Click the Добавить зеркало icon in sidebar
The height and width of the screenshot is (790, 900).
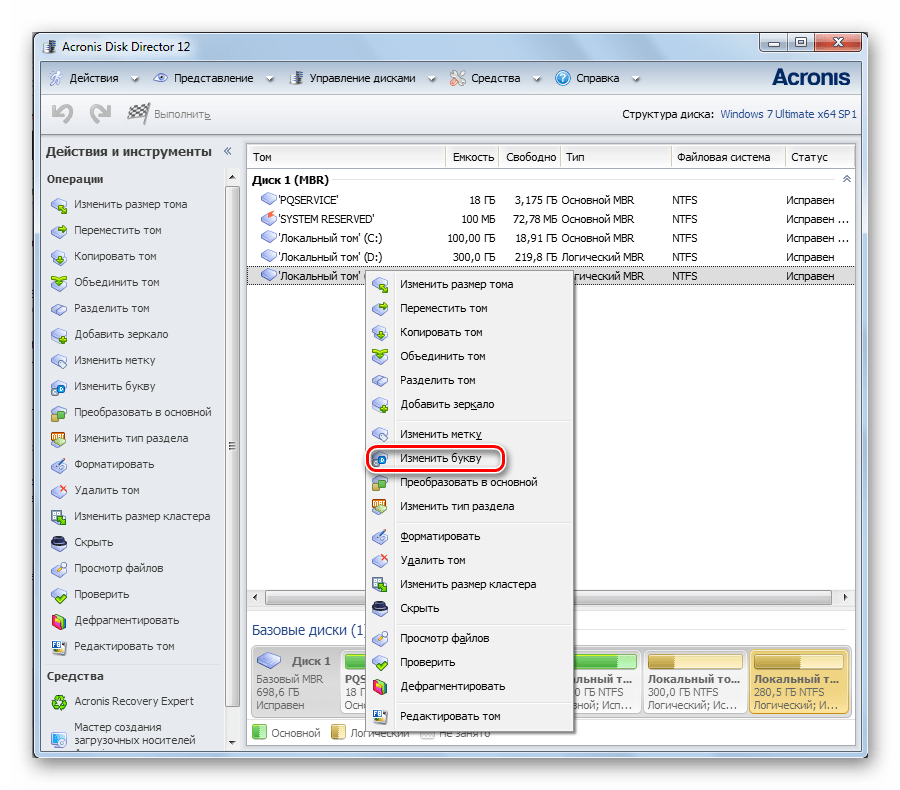pyautogui.click(x=58, y=334)
